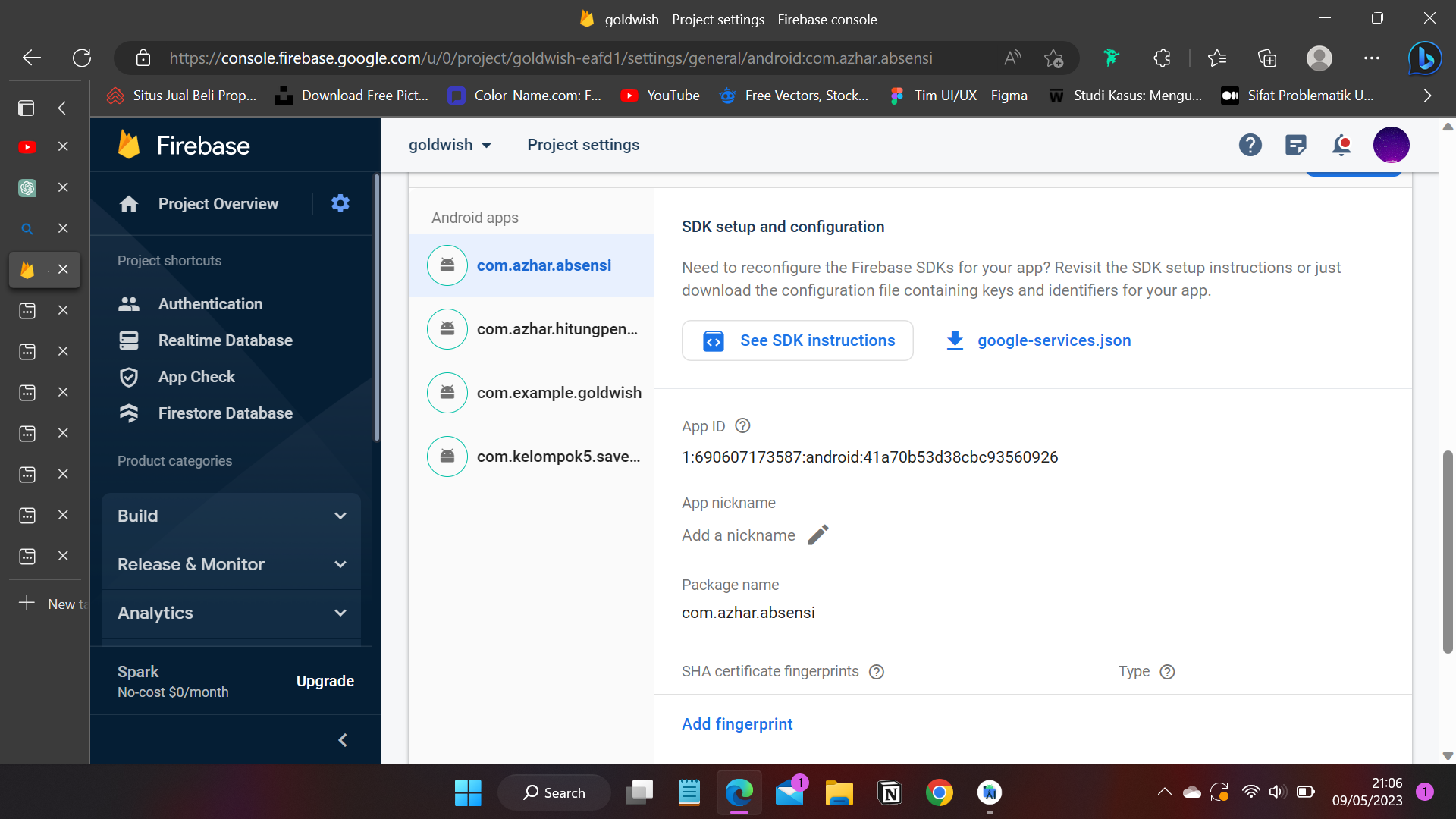
Task: Open the Realtime Database section icon
Action: point(129,340)
